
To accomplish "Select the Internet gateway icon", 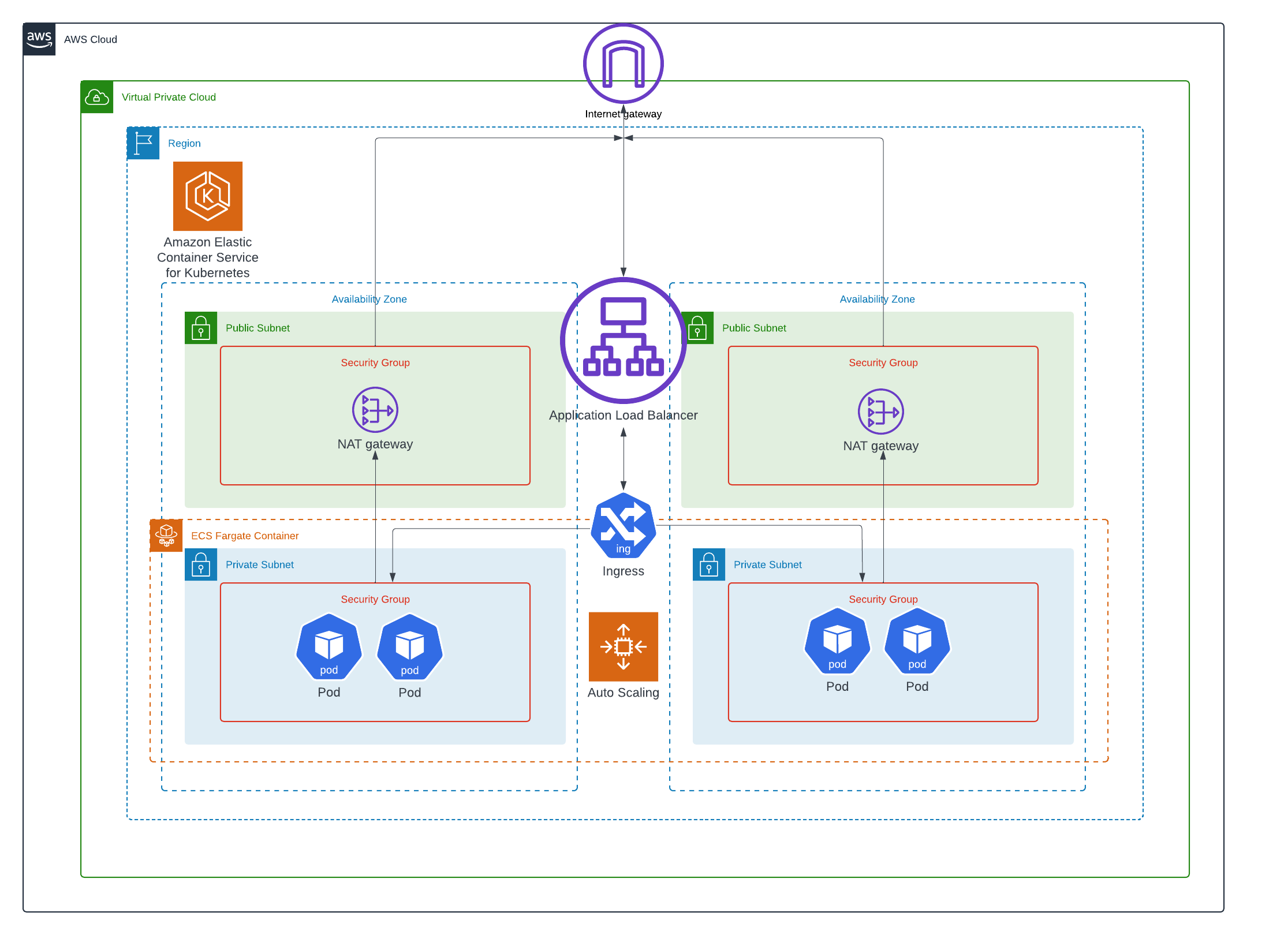I will (624, 63).
